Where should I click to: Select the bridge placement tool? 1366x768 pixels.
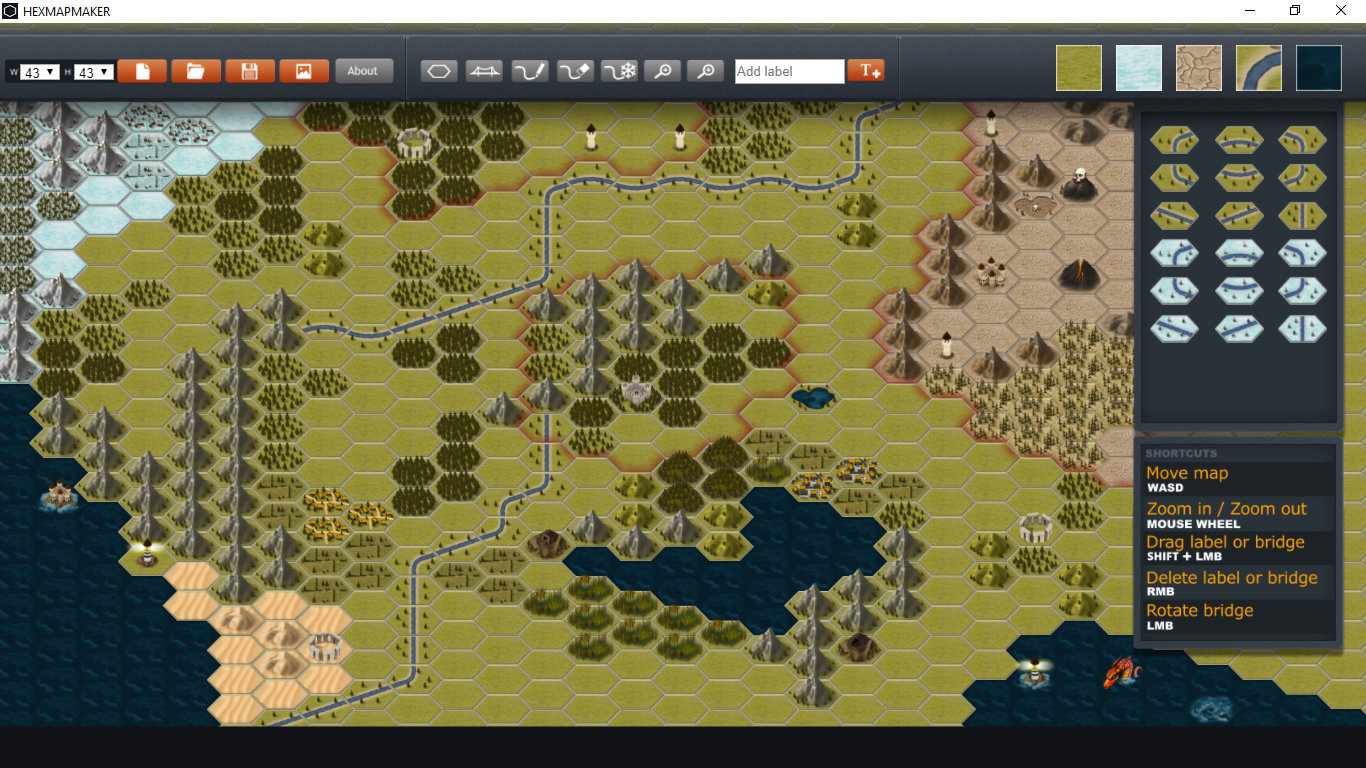[x=484, y=70]
